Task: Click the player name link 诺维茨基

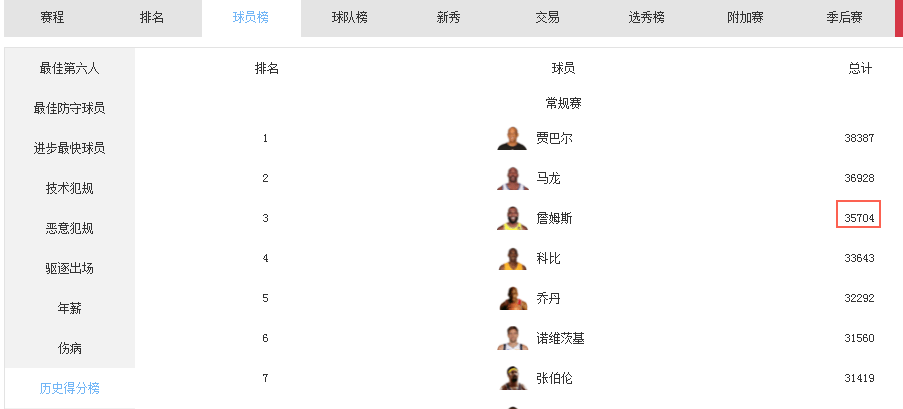Action: coord(560,338)
